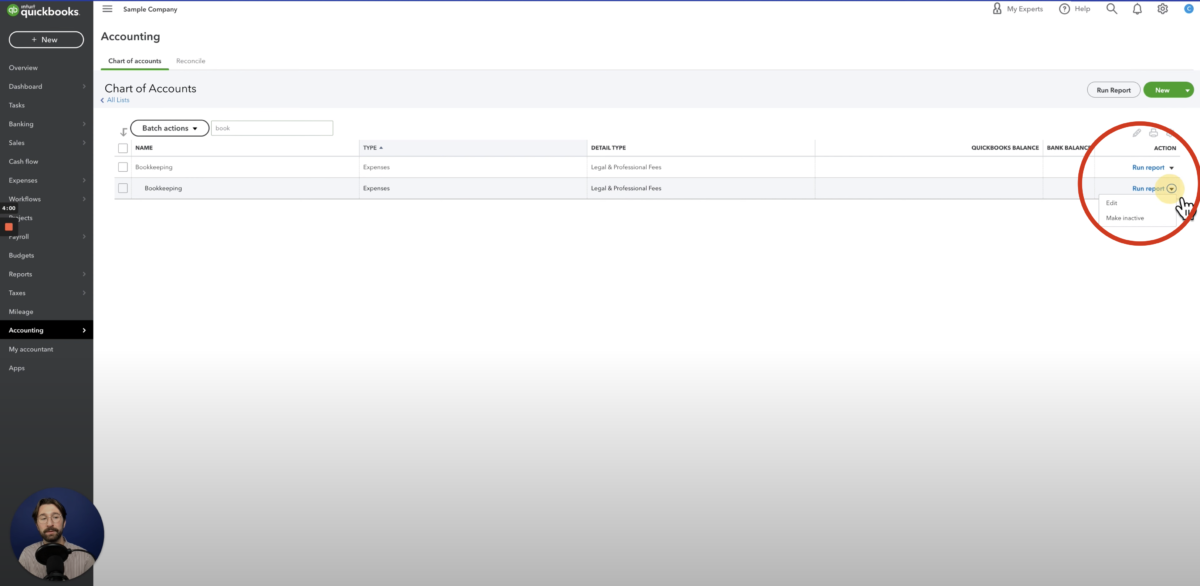Open Tasks in the sidebar
This screenshot has height=586, width=1200.
click(x=17, y=105)
